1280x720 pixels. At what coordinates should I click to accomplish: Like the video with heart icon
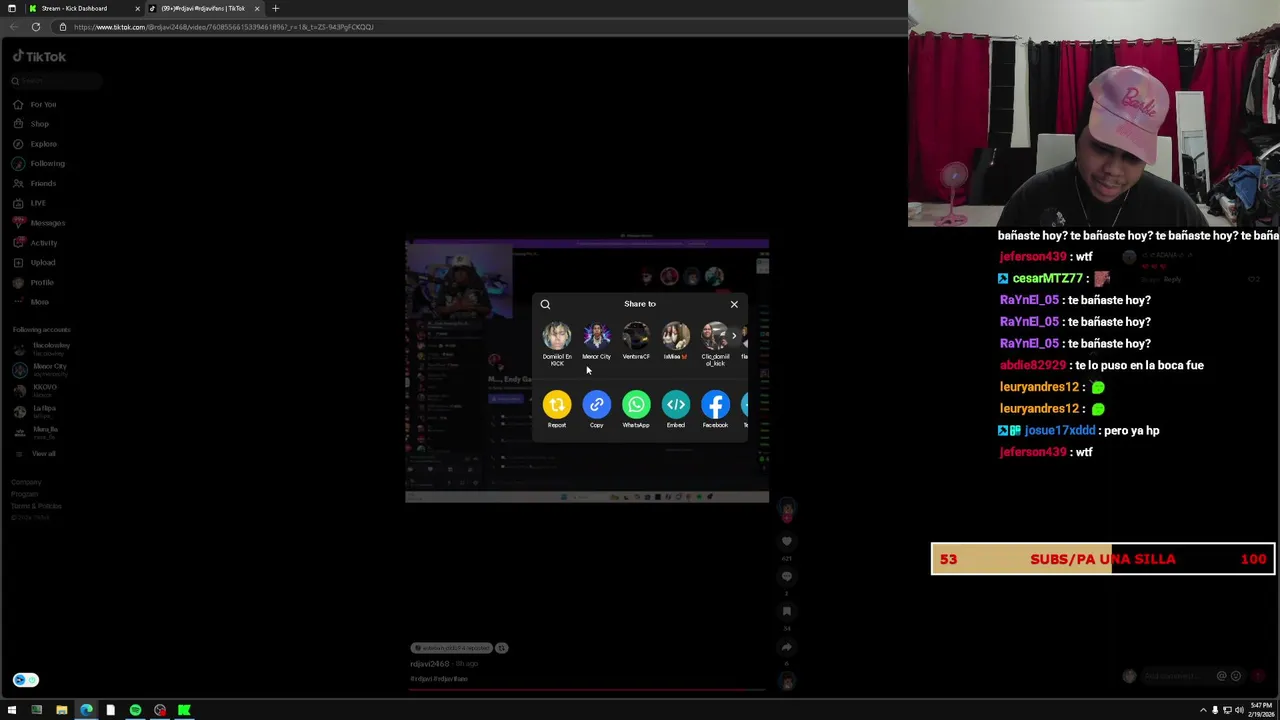click(787, 541)
